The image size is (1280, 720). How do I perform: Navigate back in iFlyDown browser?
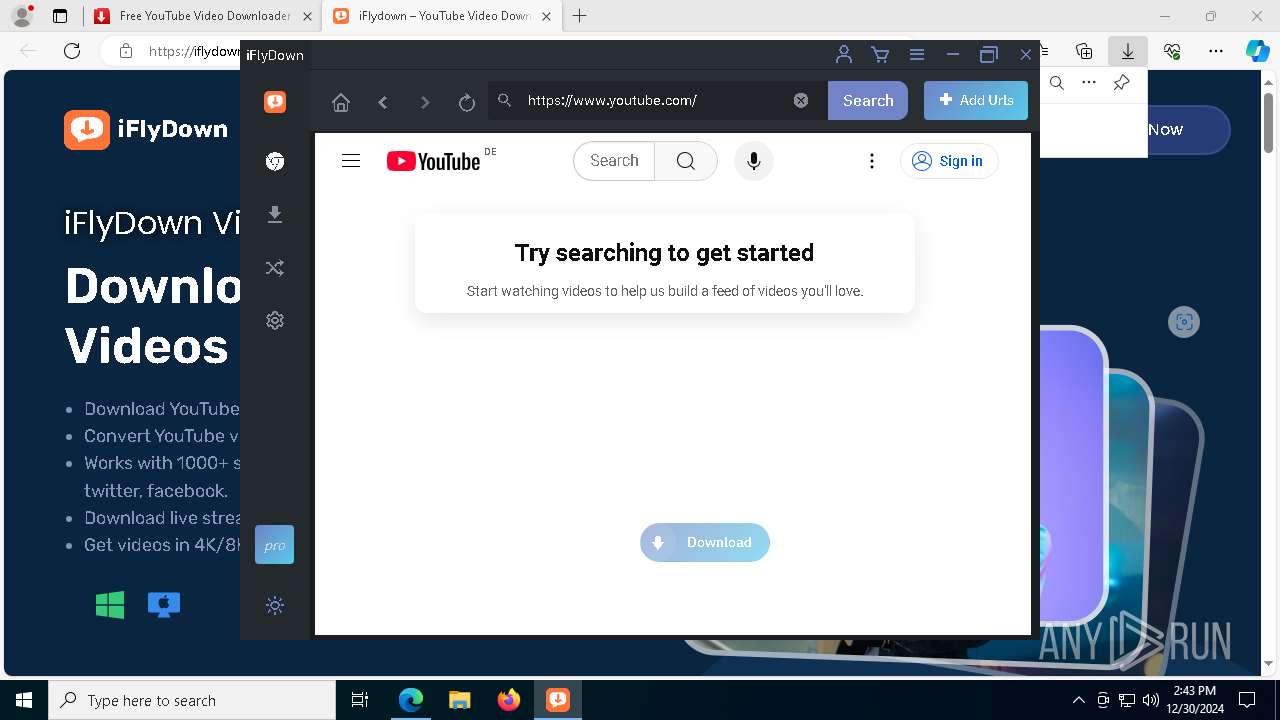(x=383, y=101)
